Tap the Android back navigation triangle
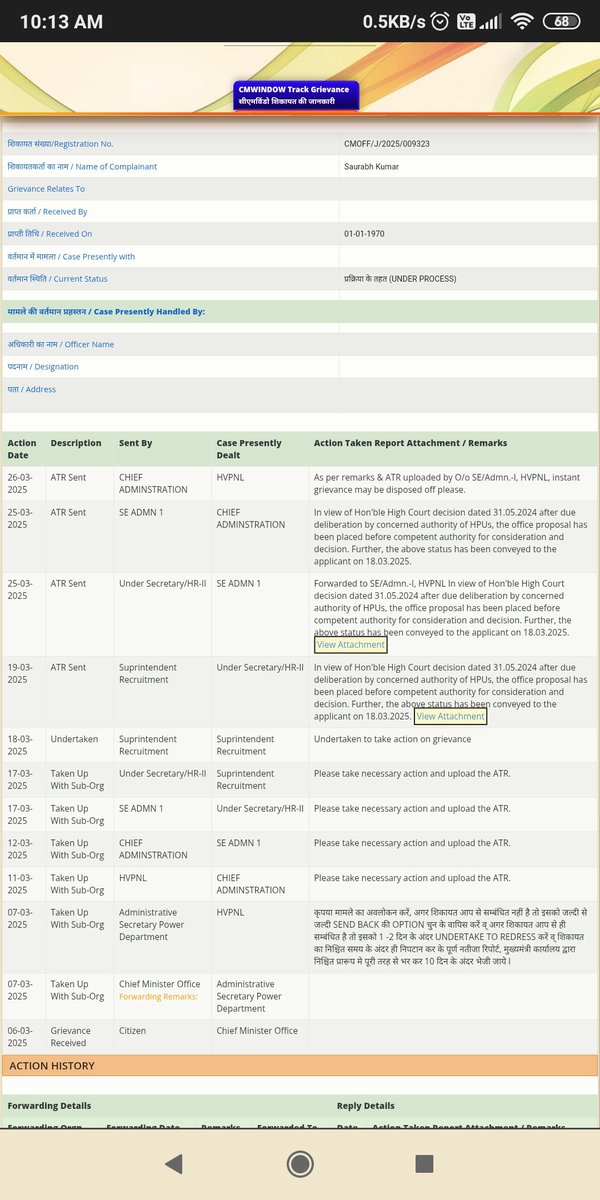Viewport: 600px width, 1200px height. pyautogui.click(x=174, y=1163)
